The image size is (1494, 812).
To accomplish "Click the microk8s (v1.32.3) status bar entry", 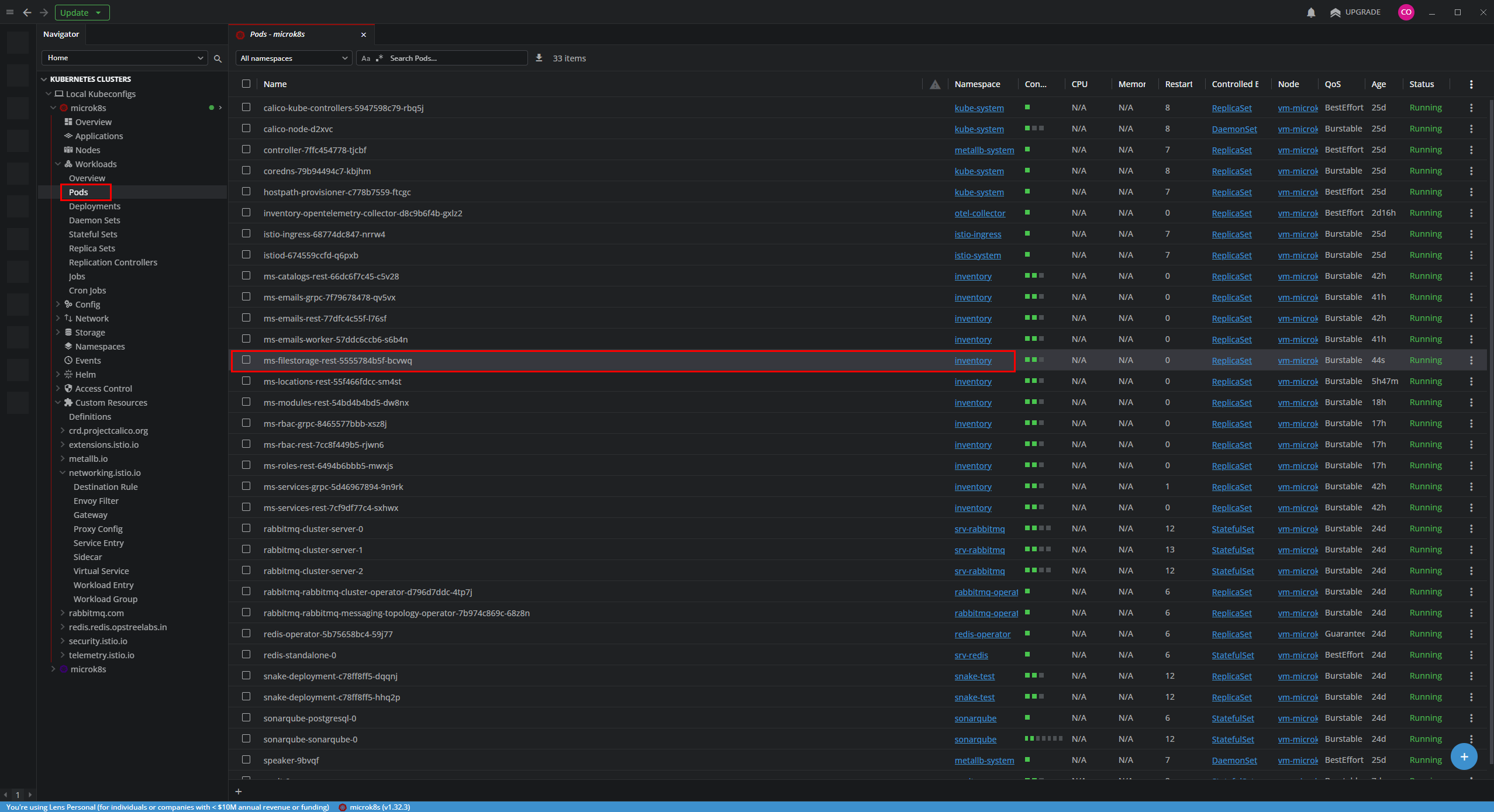I will (374, 807).
